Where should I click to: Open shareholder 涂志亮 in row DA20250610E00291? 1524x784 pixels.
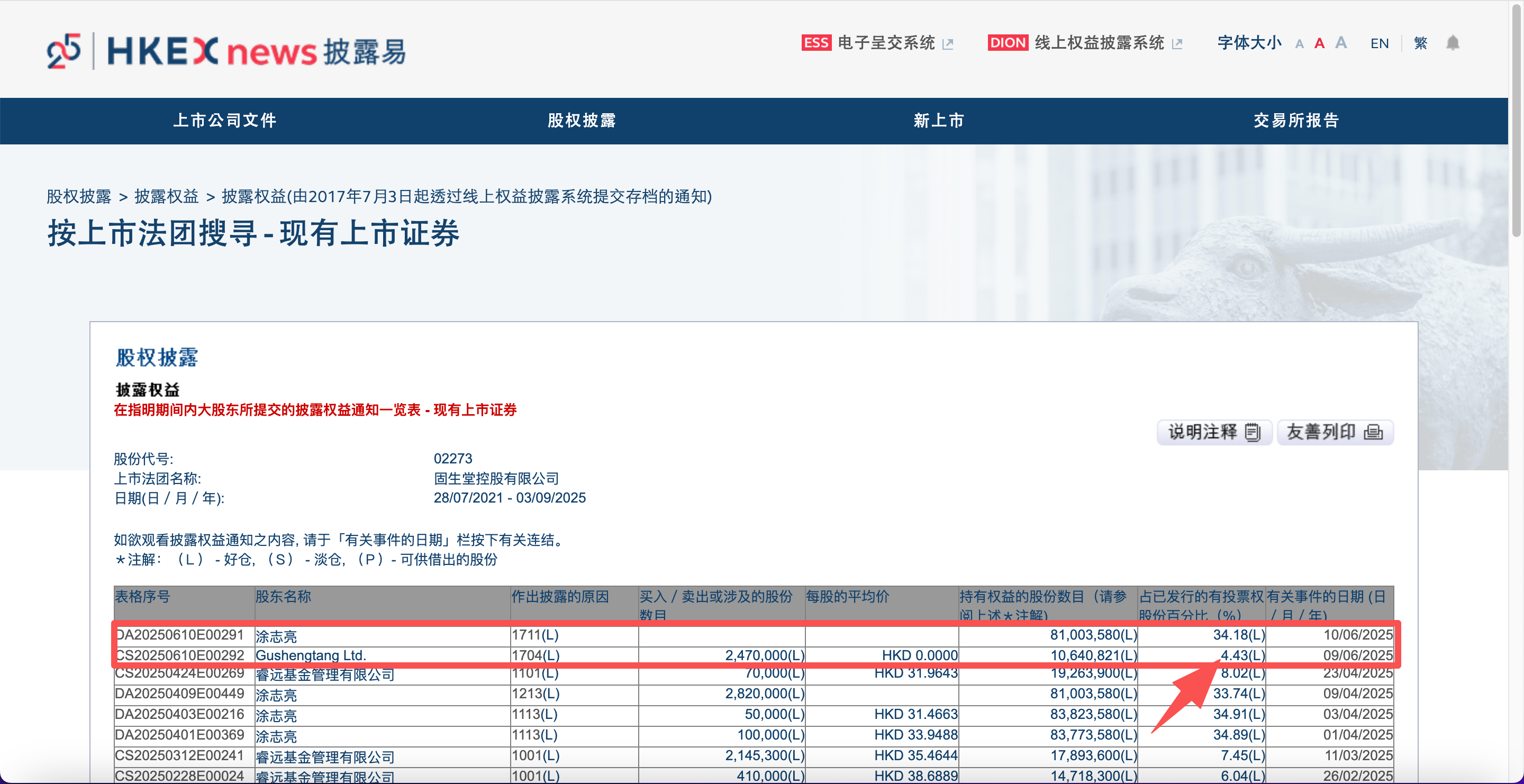point(276,636)
